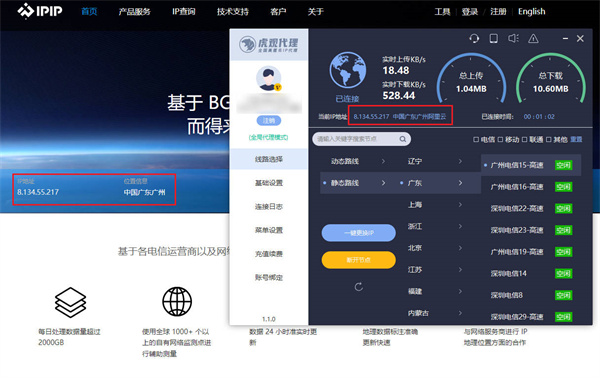Open the 连接日志 sidebar tab

click(269, 207)
